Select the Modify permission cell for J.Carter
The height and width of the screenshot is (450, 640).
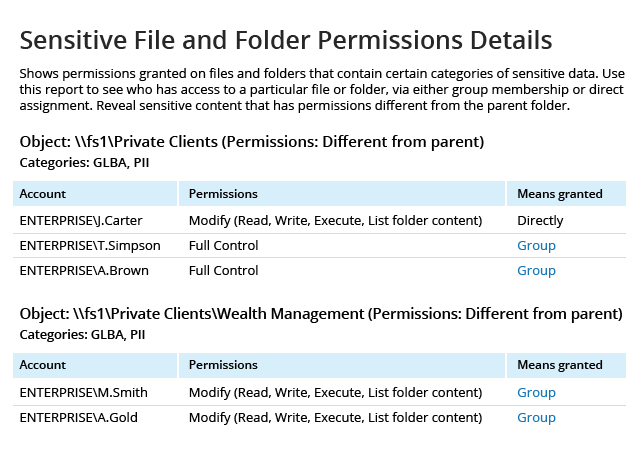coord(336,220)
